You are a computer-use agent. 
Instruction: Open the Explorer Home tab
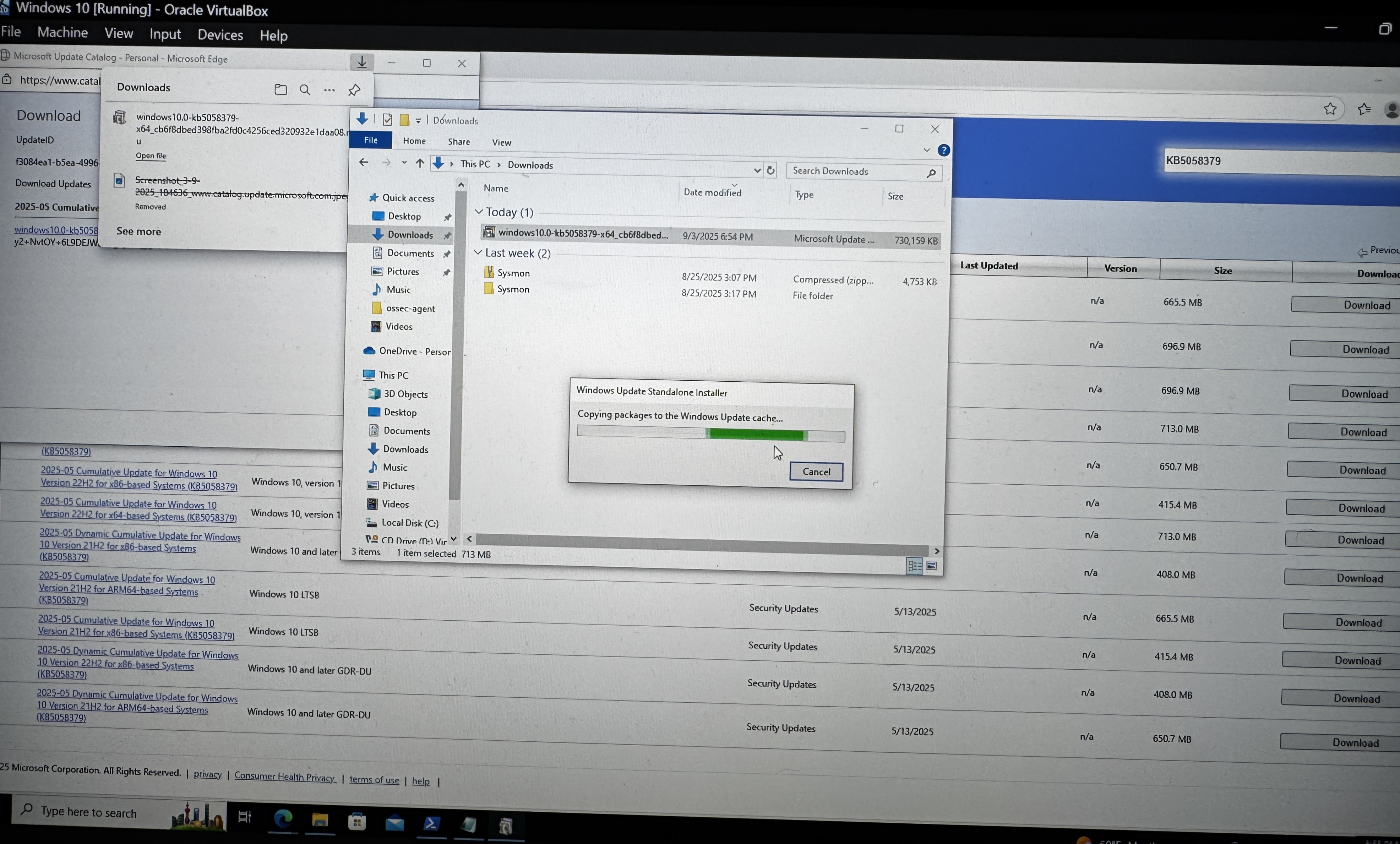(x=414, y=141)
